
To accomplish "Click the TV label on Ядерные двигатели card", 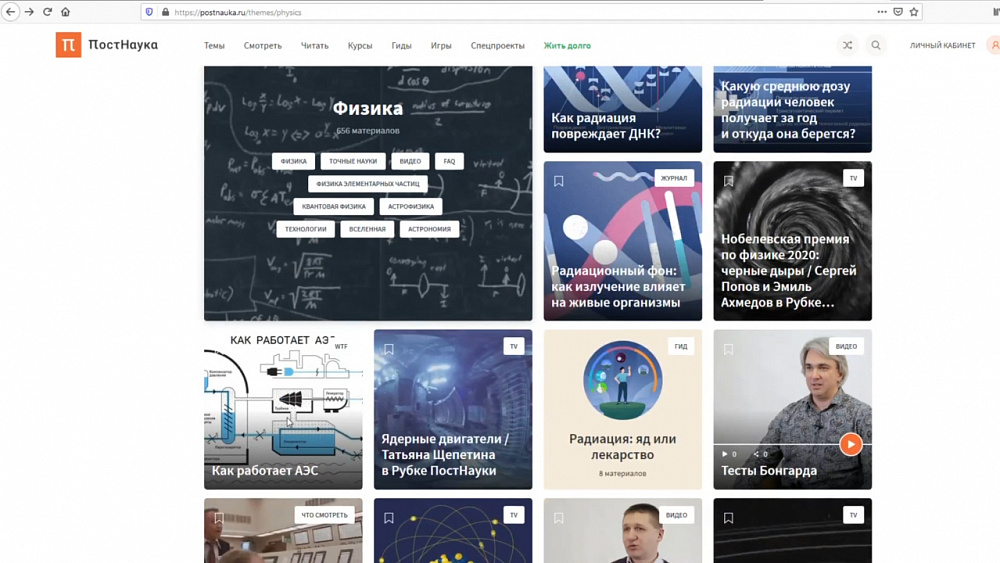I will point(513,346).
